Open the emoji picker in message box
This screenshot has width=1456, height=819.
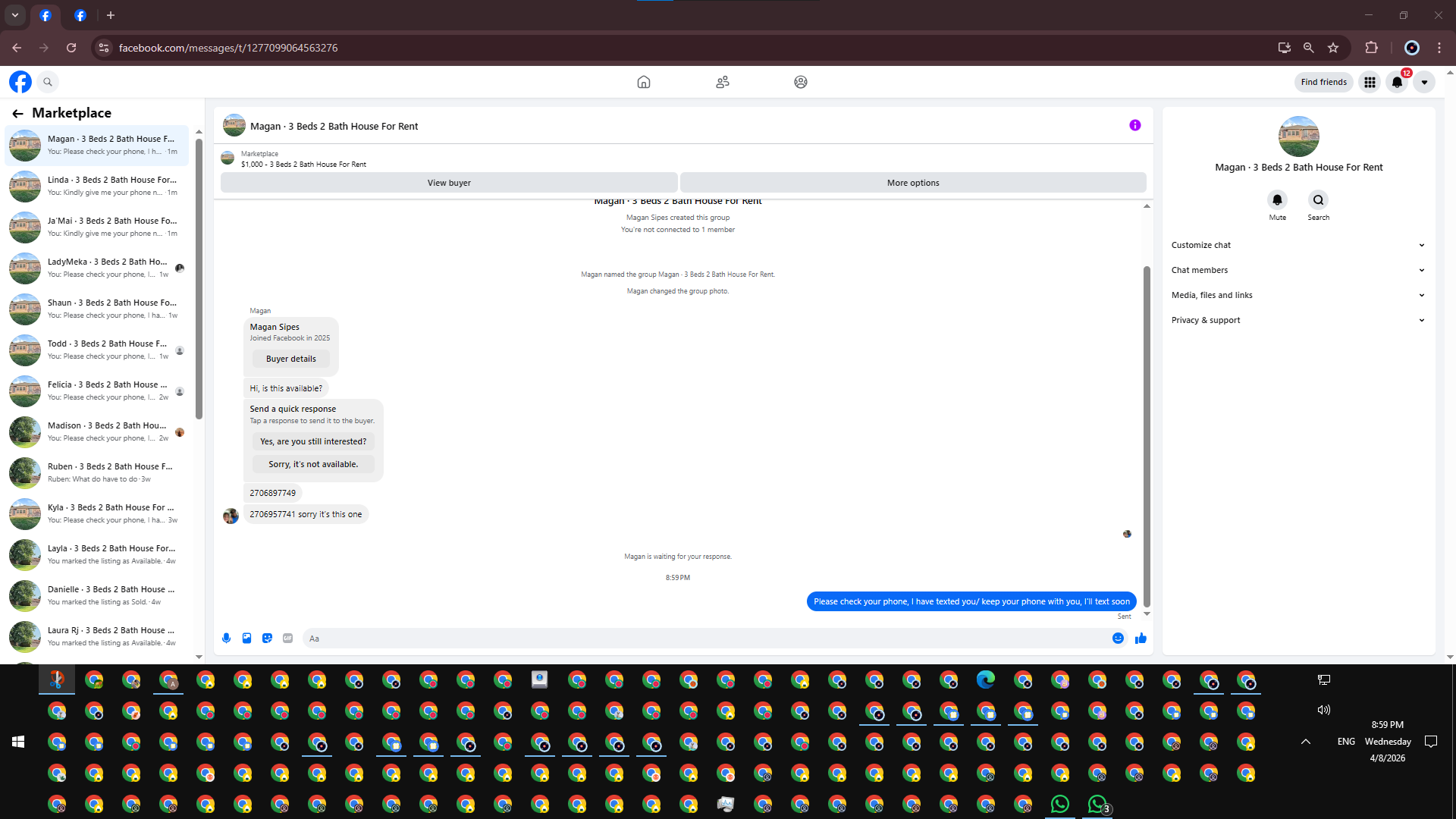point(1118,639)
